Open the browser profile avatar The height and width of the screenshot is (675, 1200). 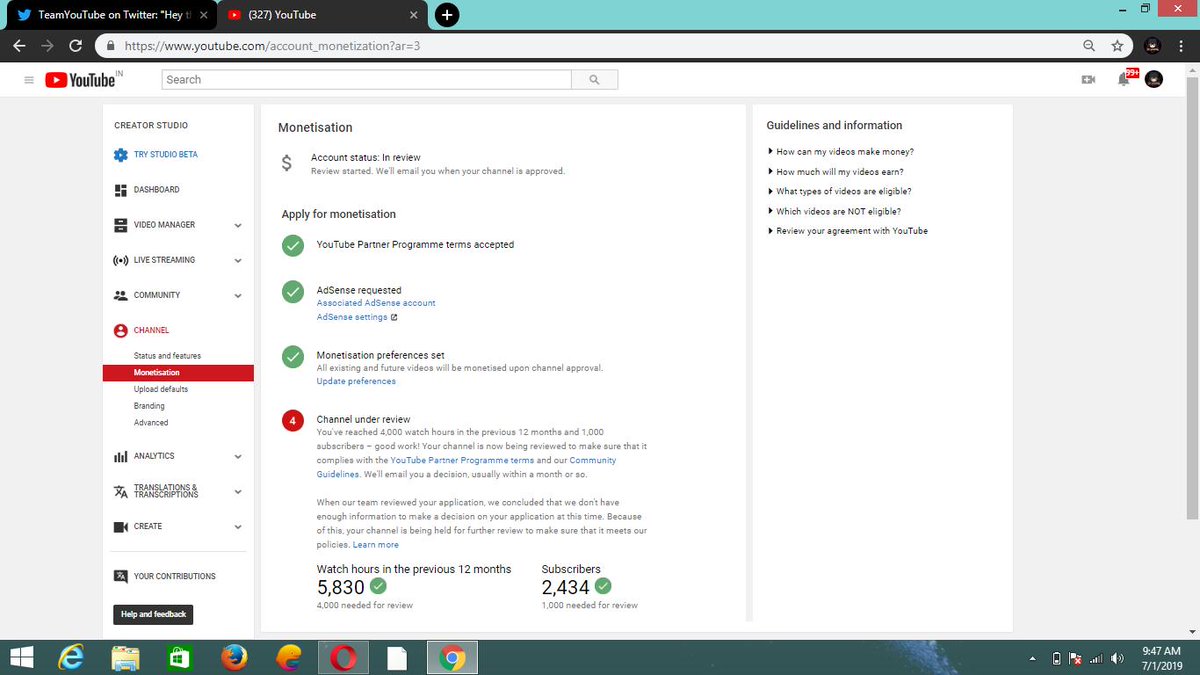[1152, 46]
